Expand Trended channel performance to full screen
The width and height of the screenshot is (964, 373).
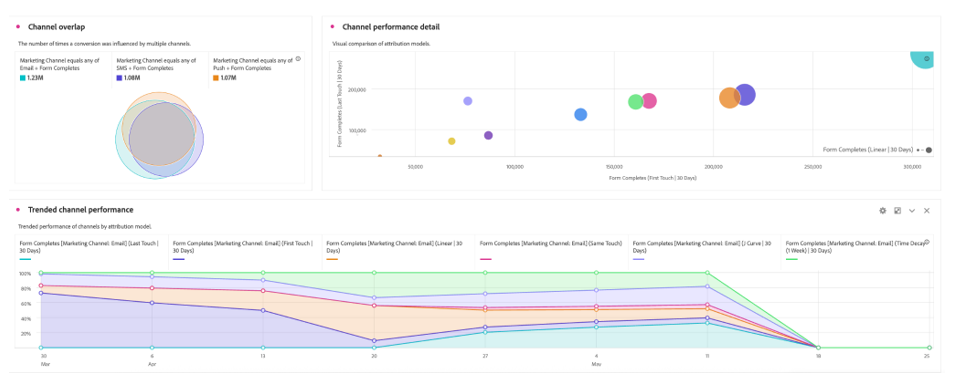coord(897,211)
